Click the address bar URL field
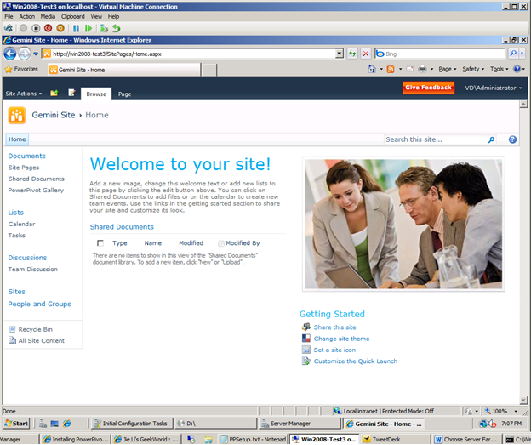532x445 pixels. click(193, 54)
